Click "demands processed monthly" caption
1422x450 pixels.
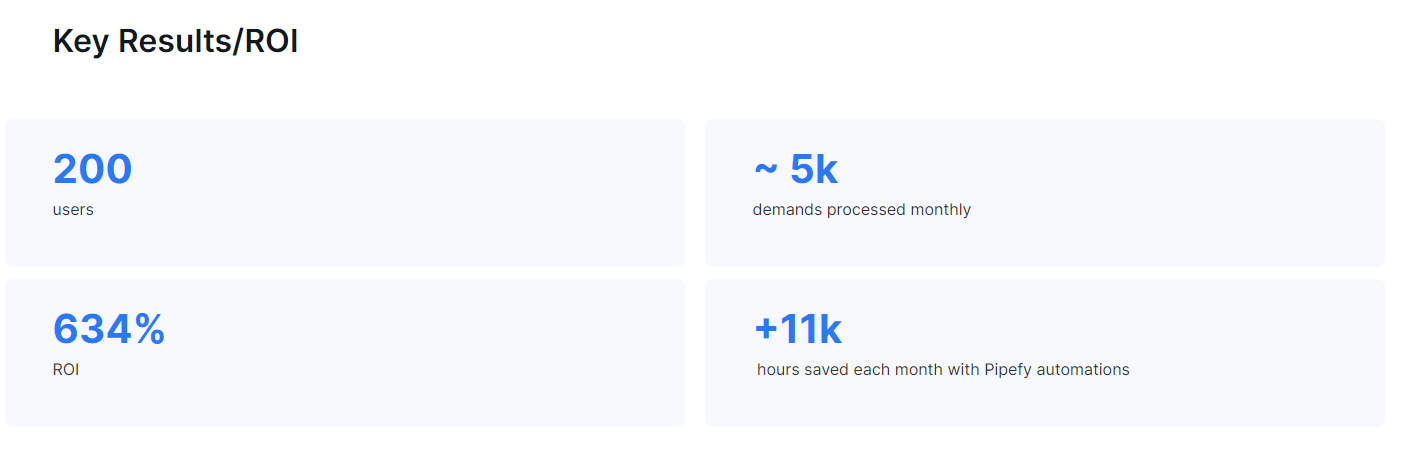pyautogui.click(x=862, y=210)
